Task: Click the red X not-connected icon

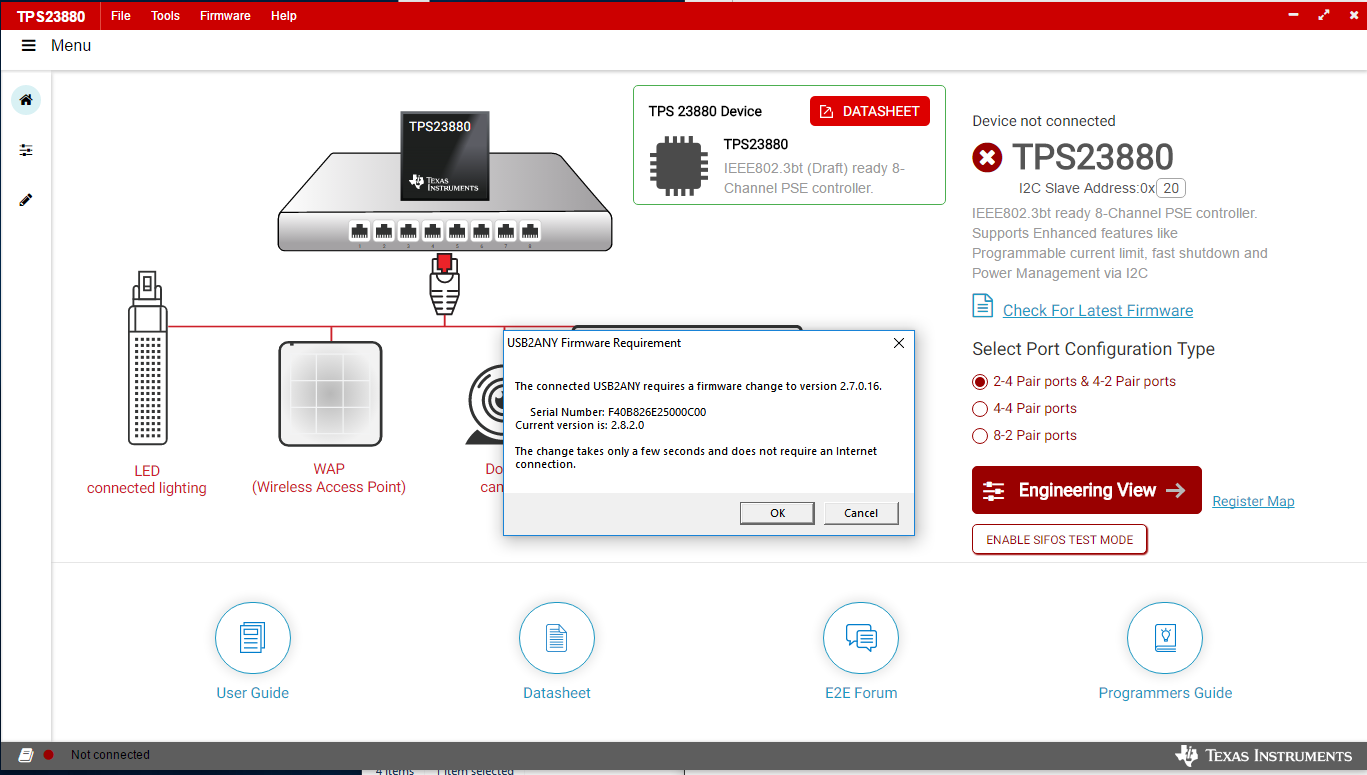Action: [x=987, y=158]
